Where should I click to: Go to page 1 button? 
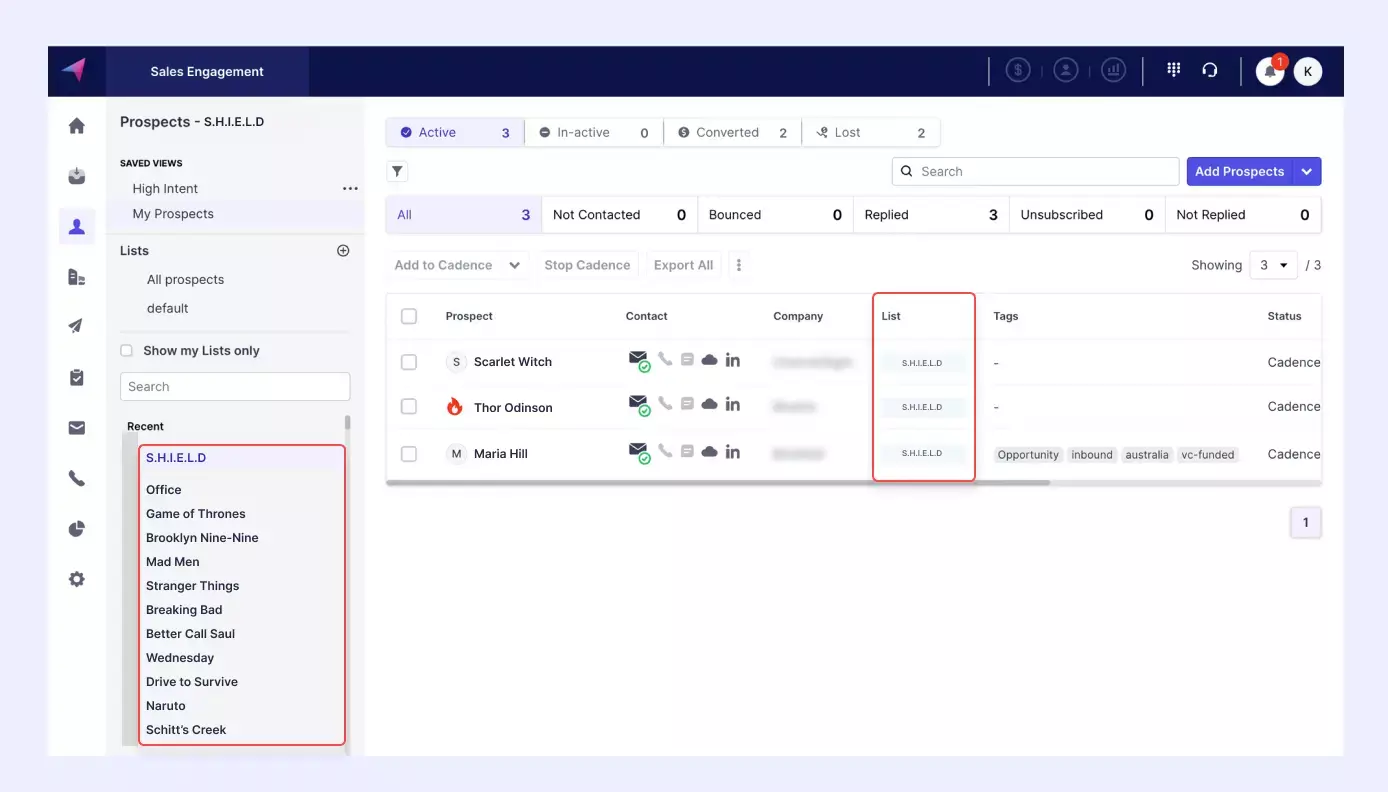[x=1306, y=522]
